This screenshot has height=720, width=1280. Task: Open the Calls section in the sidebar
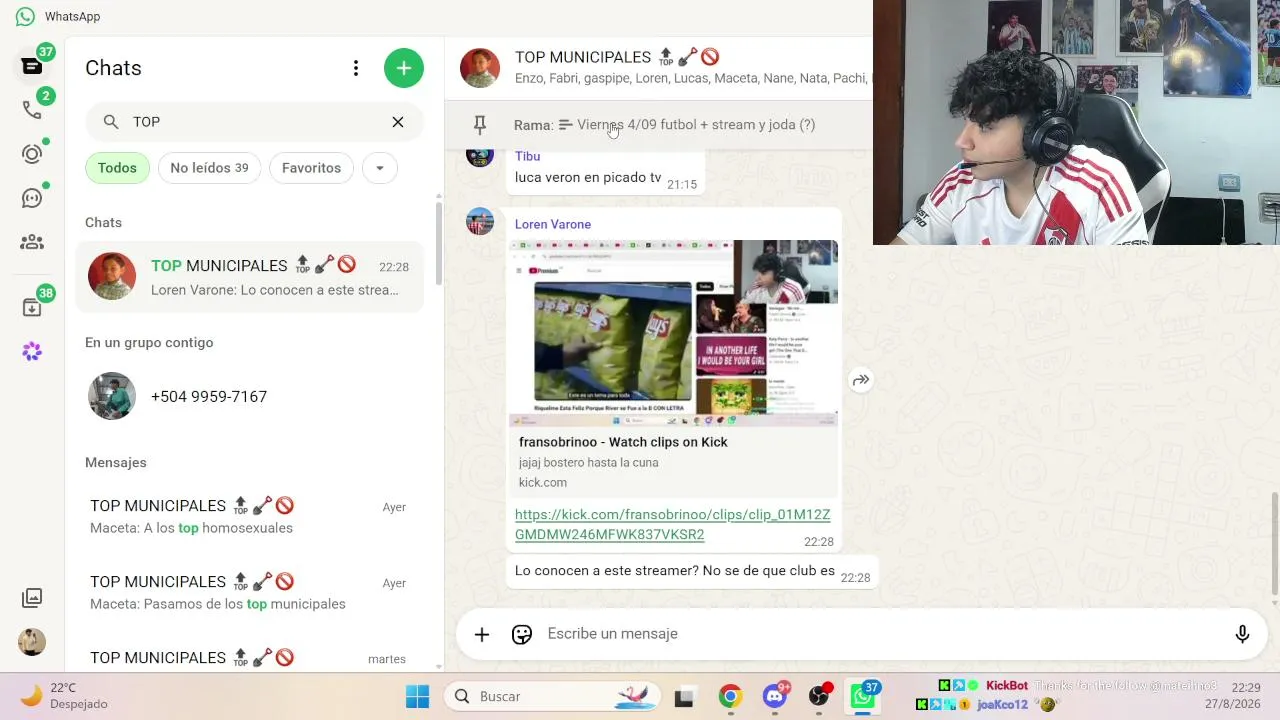[32, 109]
